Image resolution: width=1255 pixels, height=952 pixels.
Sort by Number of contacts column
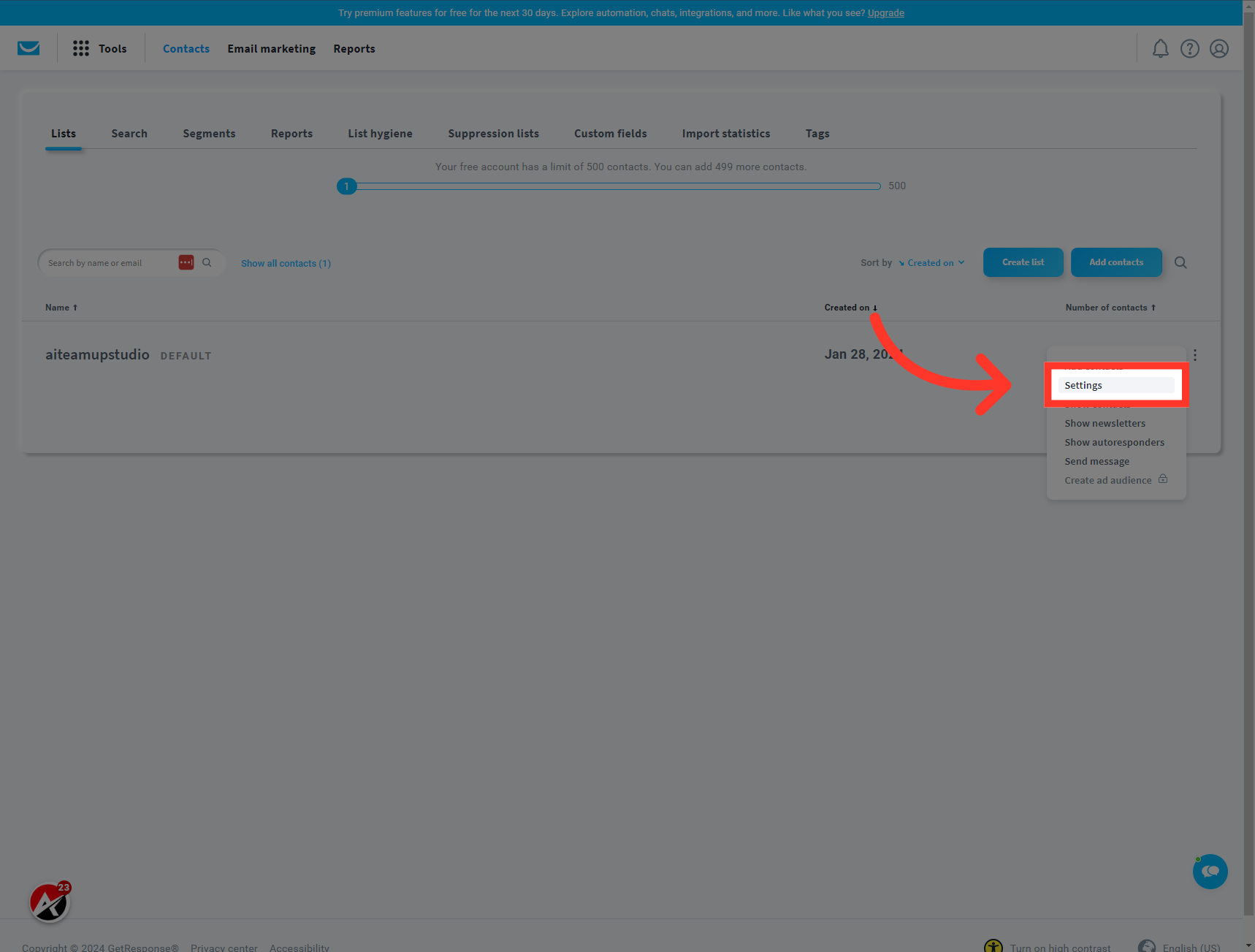(x=1110, y=308)
